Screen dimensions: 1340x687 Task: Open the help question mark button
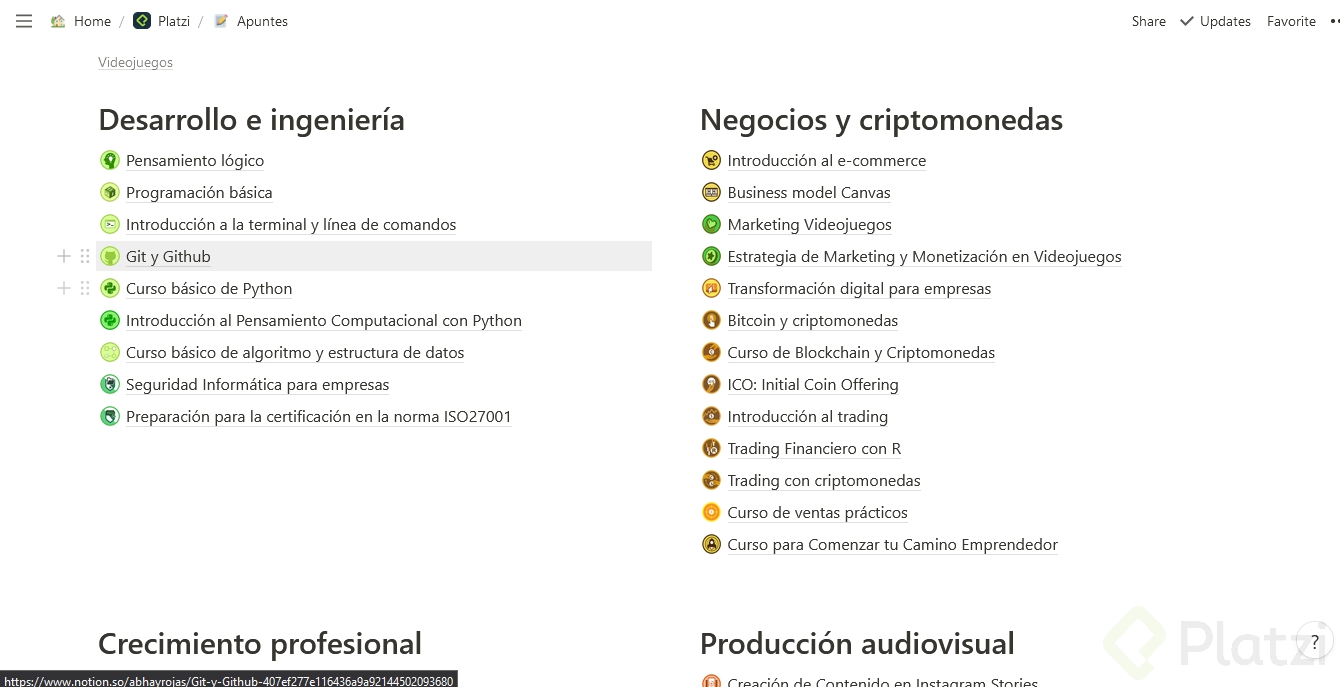tap(1314, 643)
